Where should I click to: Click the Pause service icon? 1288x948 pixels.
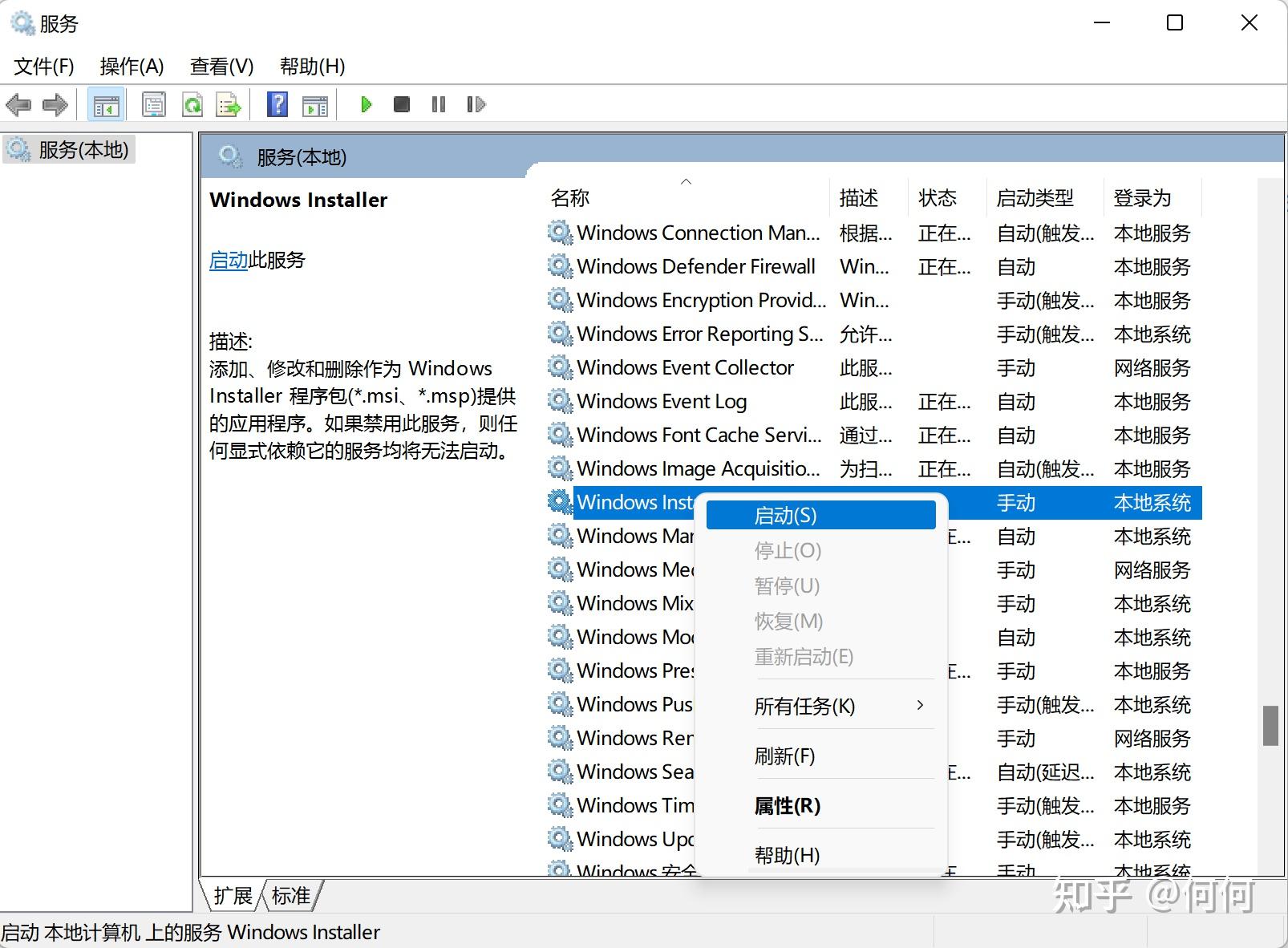438,104
